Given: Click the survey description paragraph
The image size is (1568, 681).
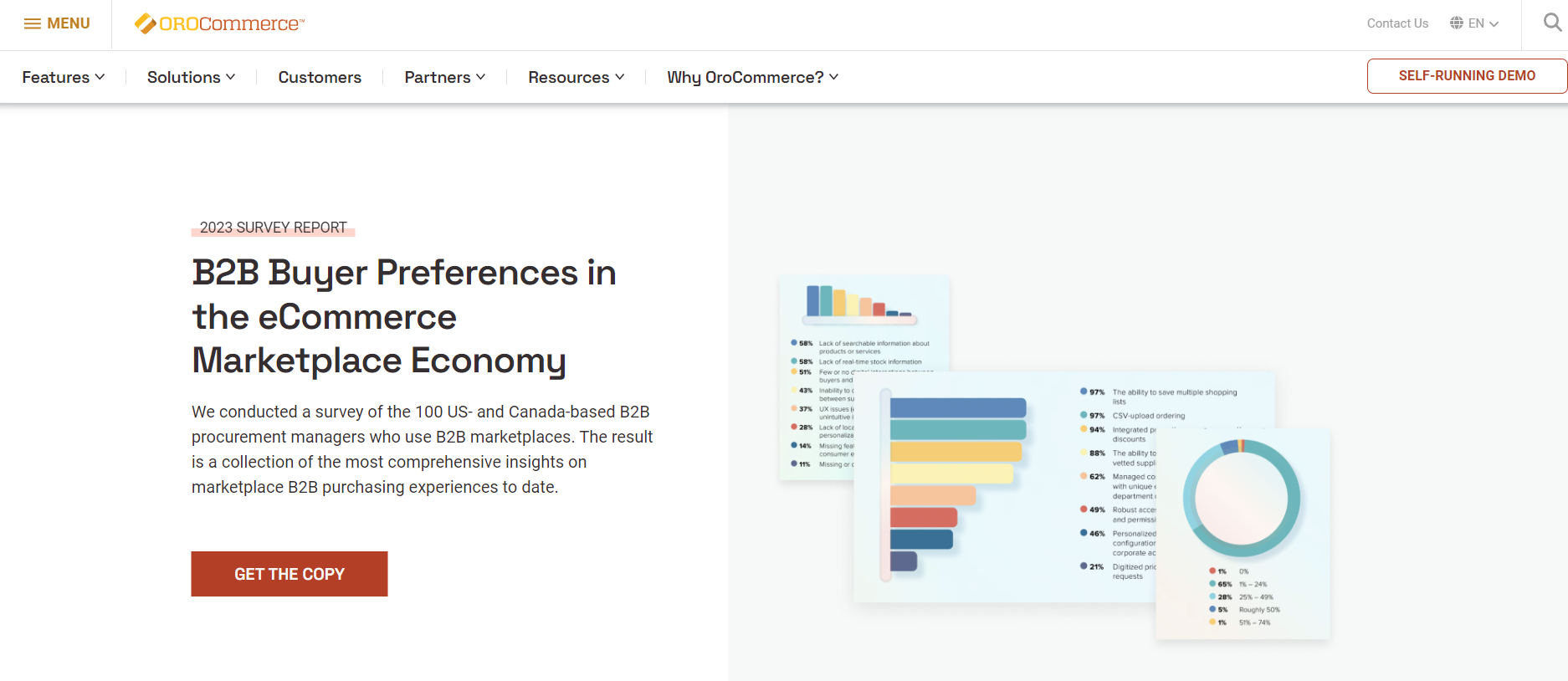Looking at the screenshot, I should (423, 449).
